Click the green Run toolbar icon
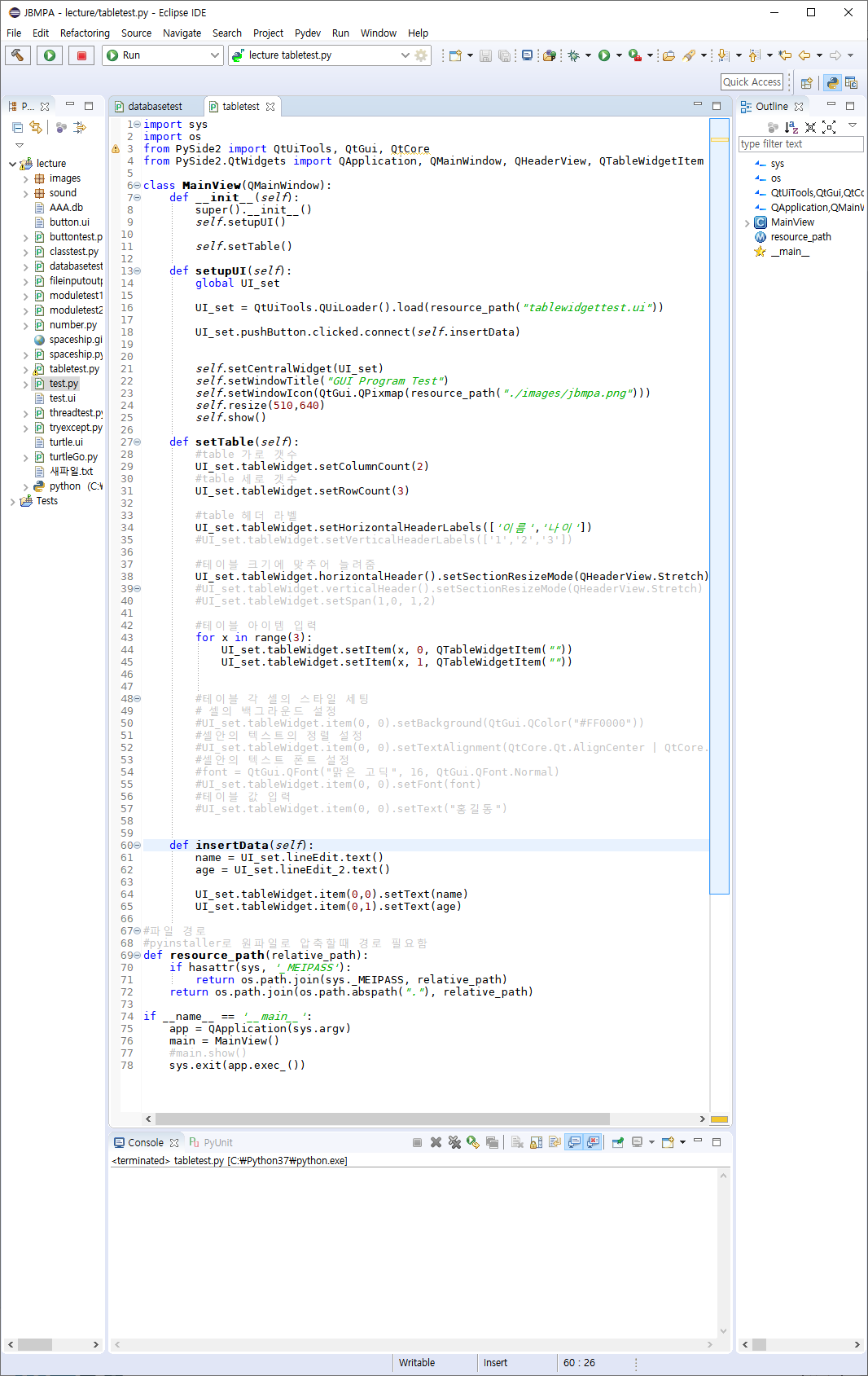The width and height of the screenshot is (868, 1376). point(604,55)
